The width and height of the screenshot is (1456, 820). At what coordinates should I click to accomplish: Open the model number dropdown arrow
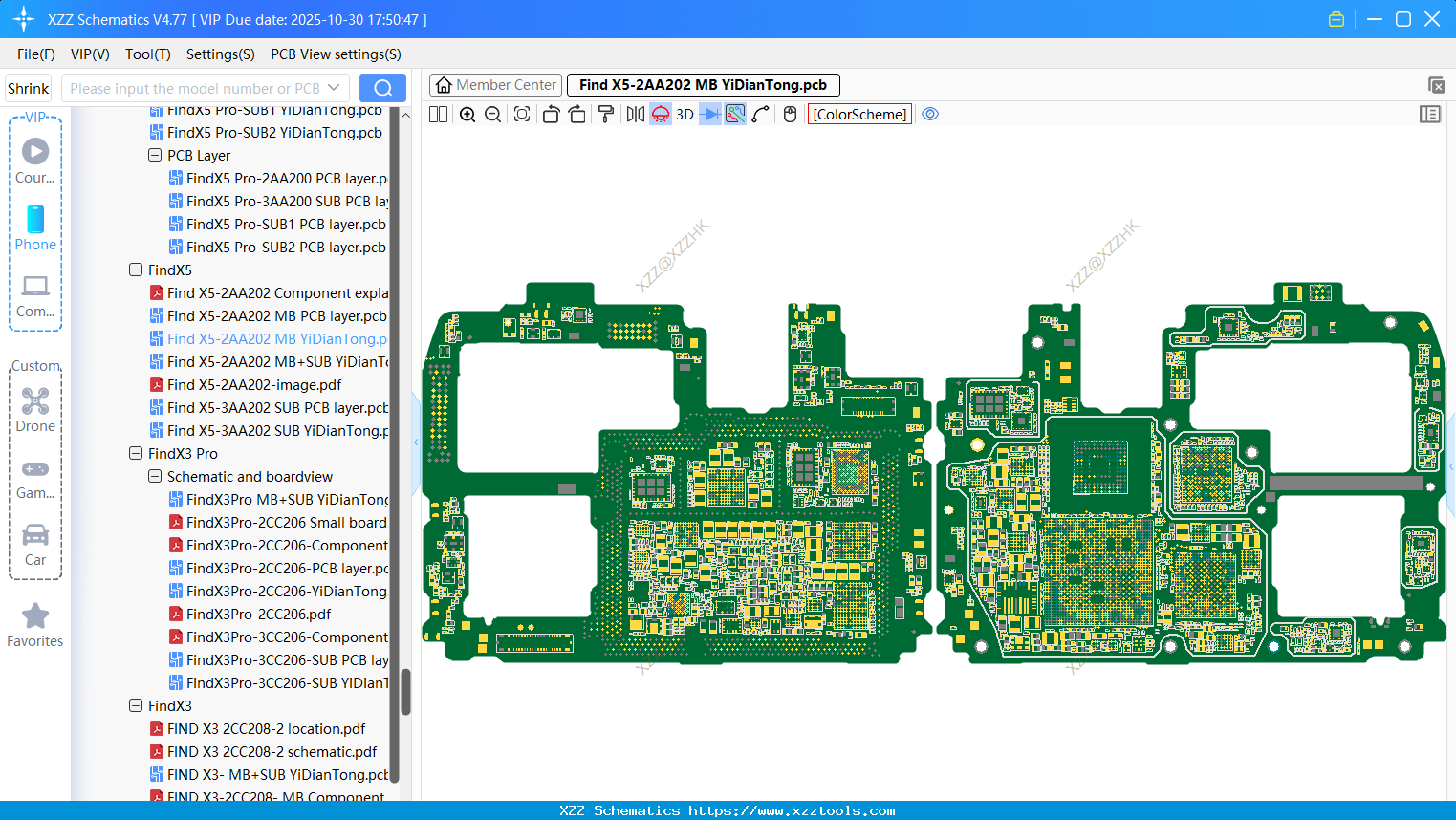coord(334,88)
